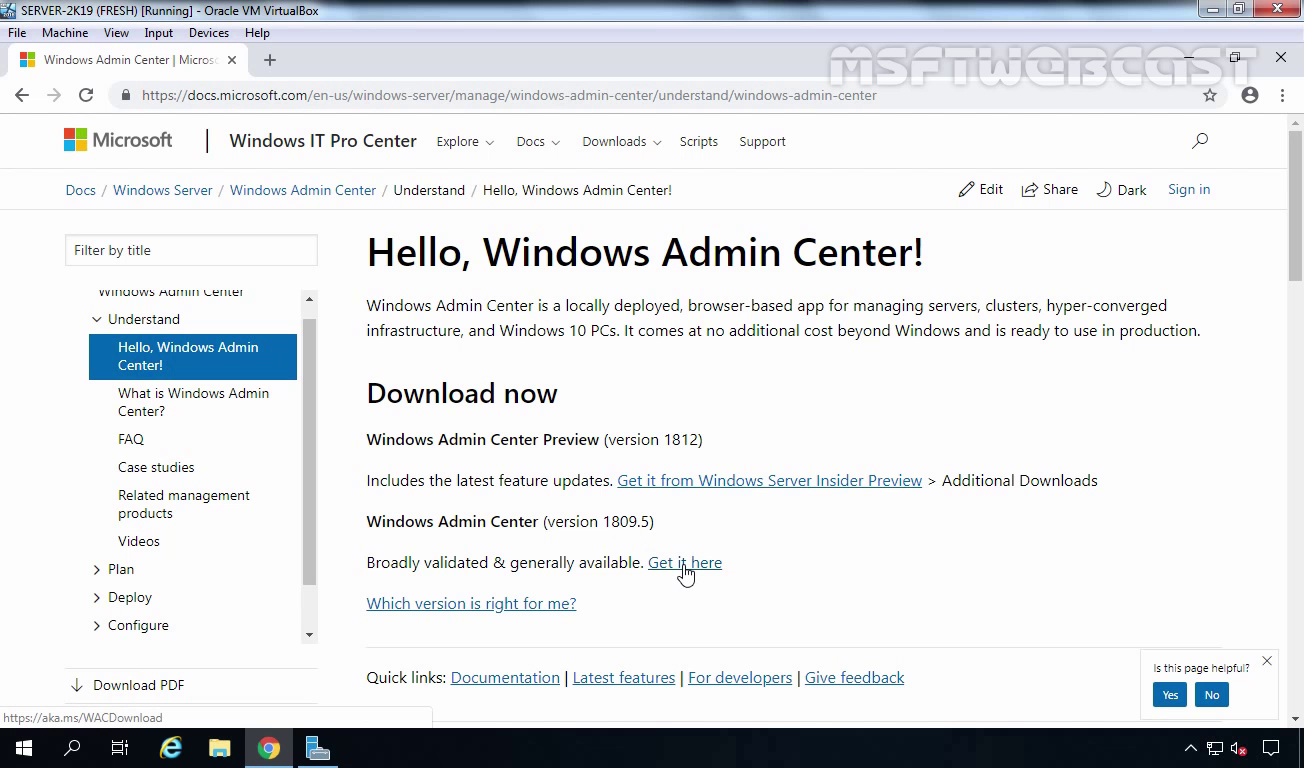Open the VirtualBox Machine menu
Screen dimensions: 1304x768
(65, 33)
